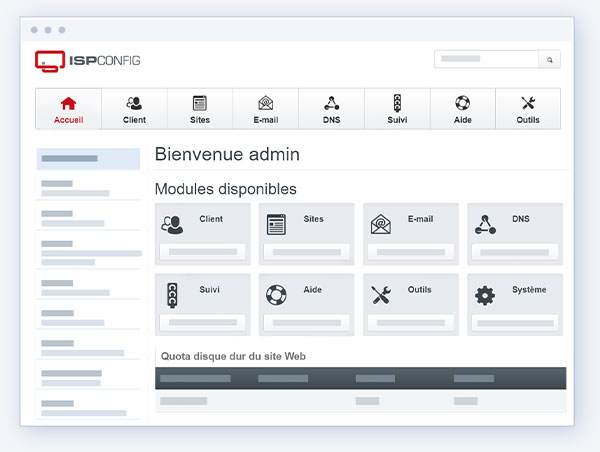Click 'Modules disponibles' heading
600x452 pixels.
(226, 189)
